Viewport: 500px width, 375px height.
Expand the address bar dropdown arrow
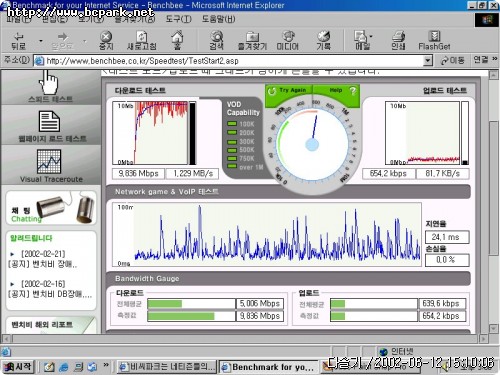[x=428, y=61]
